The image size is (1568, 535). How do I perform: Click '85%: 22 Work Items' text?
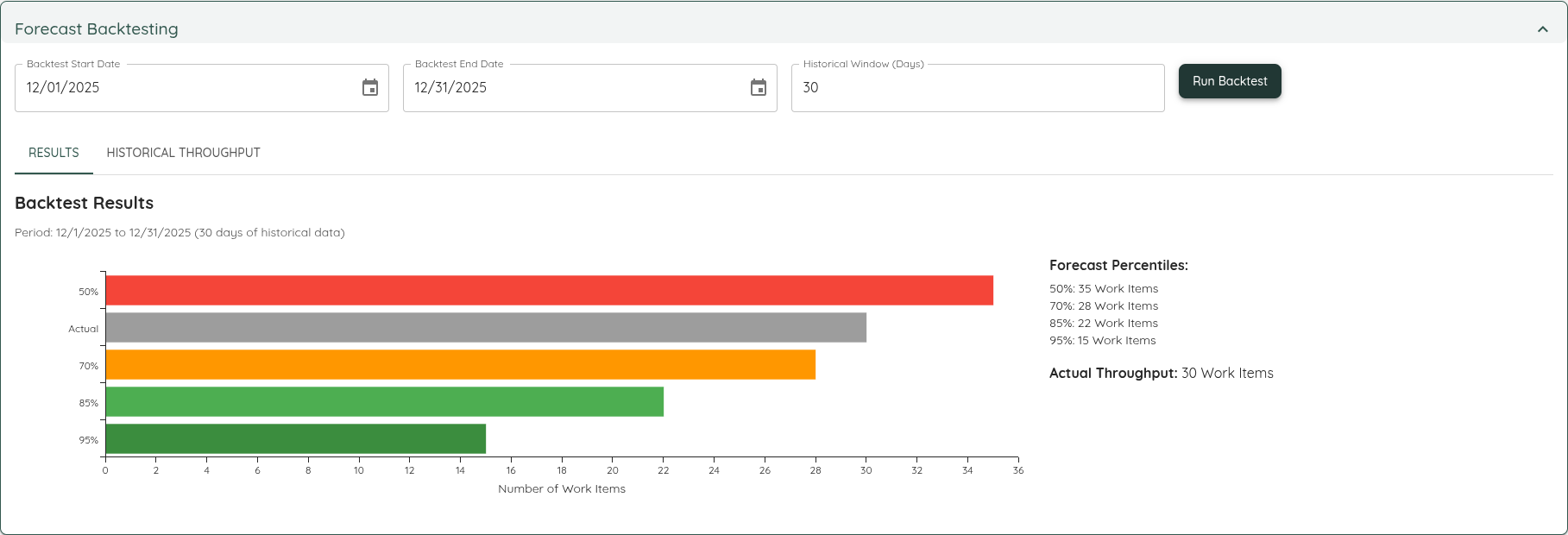1104,324
